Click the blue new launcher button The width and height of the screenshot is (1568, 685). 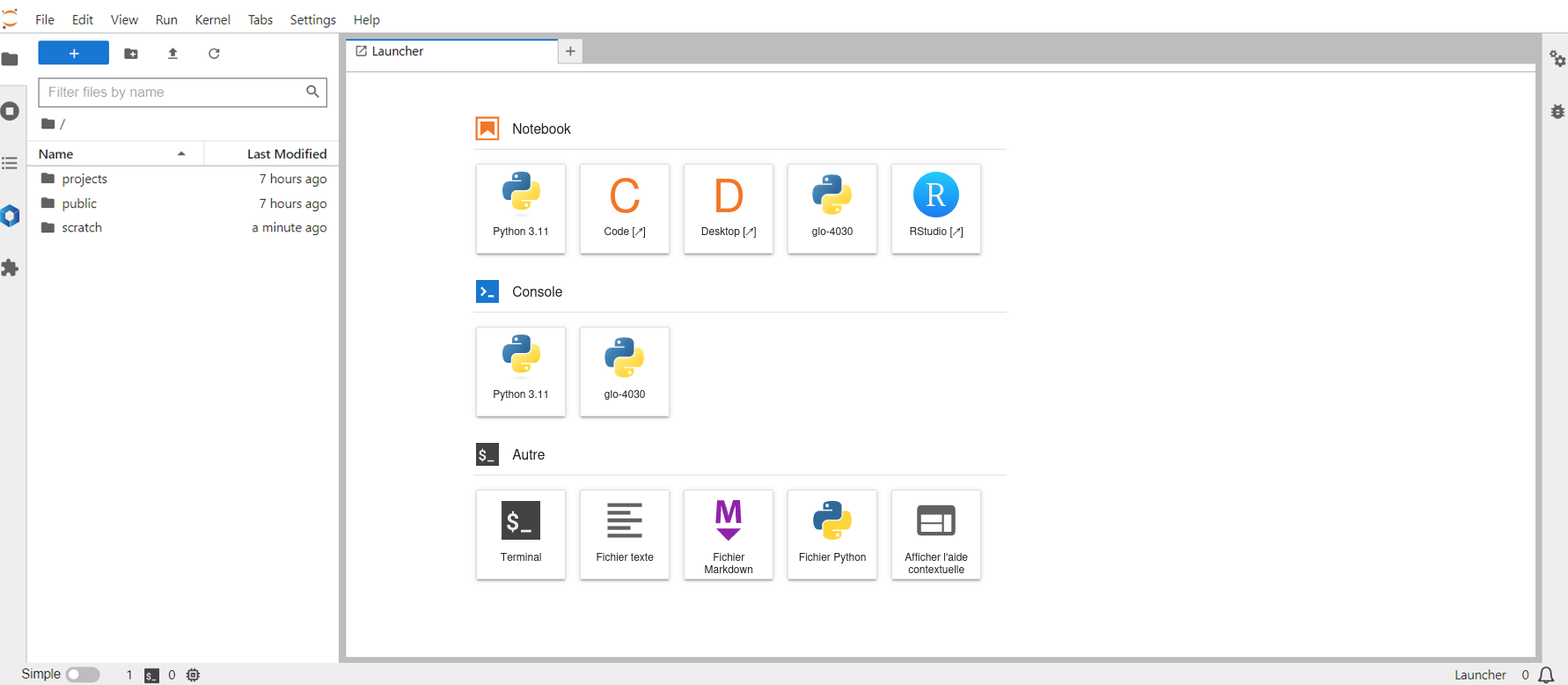coord(74,54)
